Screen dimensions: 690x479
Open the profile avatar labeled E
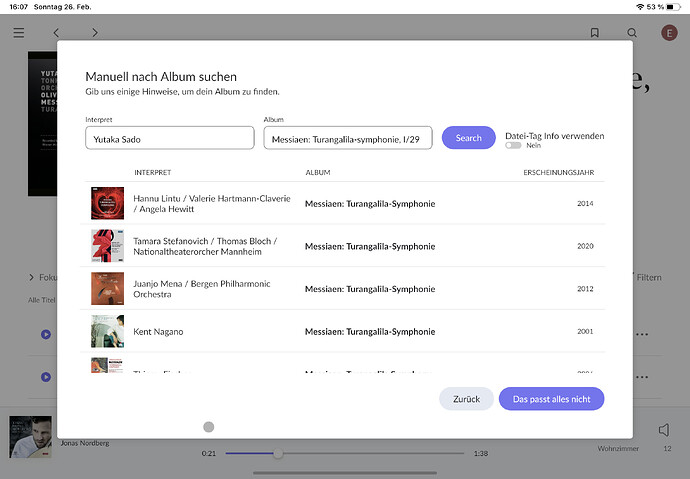coord(669,33)
